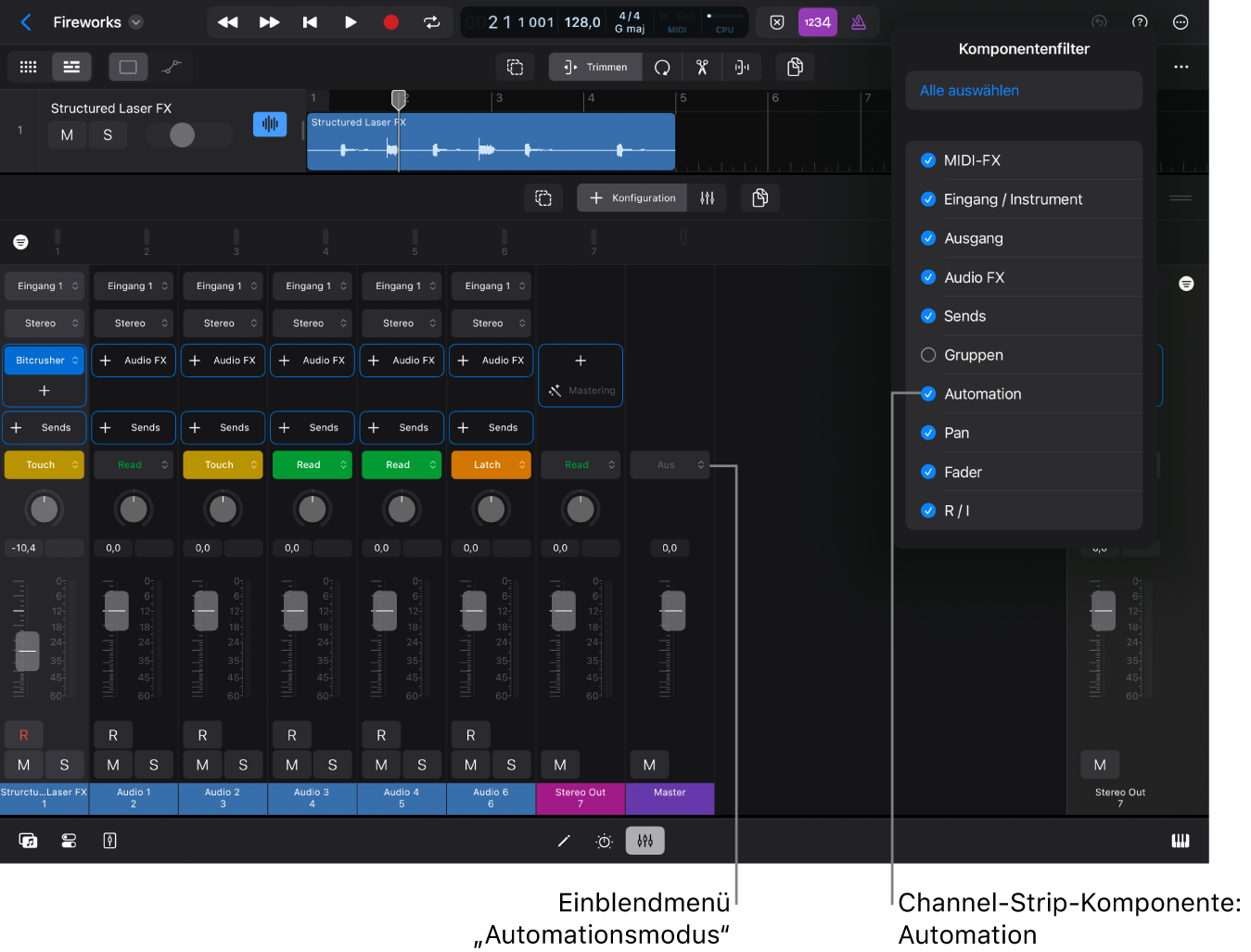Open the help question mark icon
Image resolution: width=1251 pixels, height=952 pixels.
[1140, 22]
